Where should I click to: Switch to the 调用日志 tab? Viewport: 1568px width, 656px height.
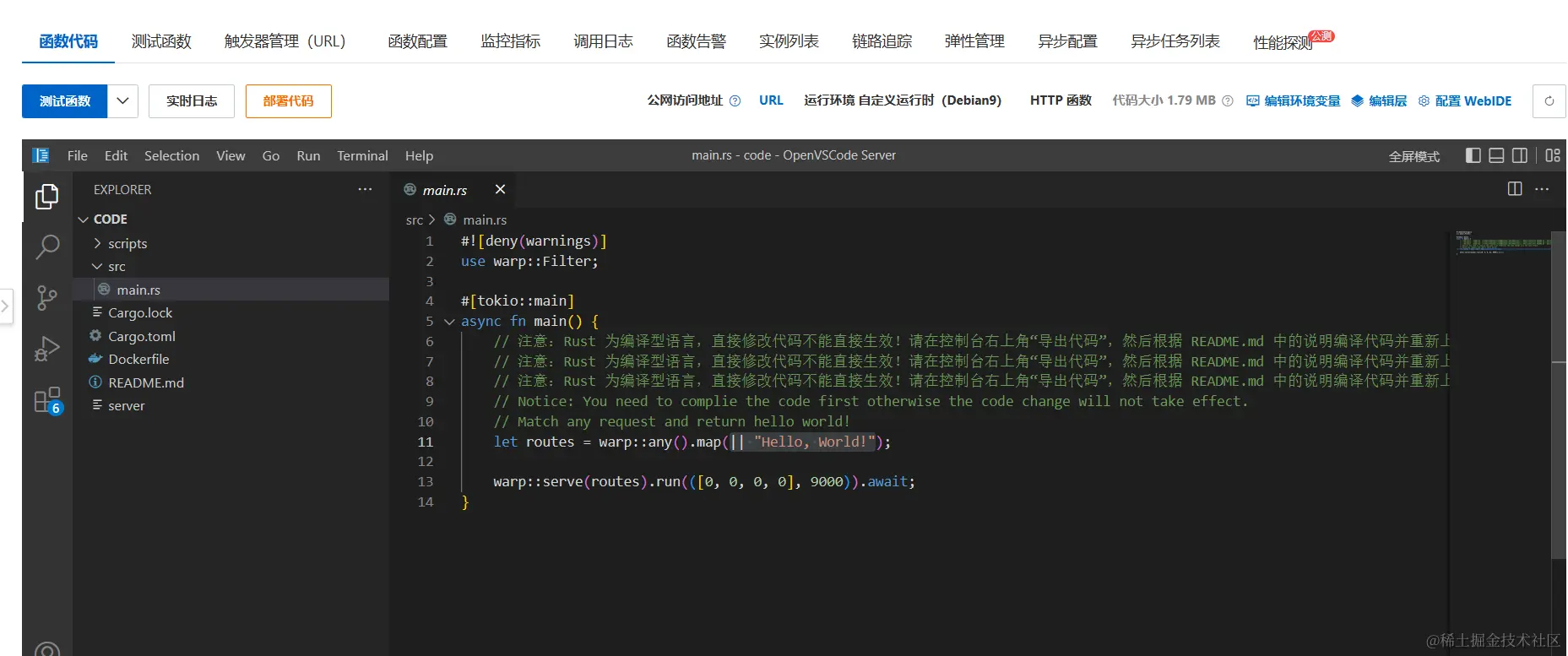[x=604, y=41]
